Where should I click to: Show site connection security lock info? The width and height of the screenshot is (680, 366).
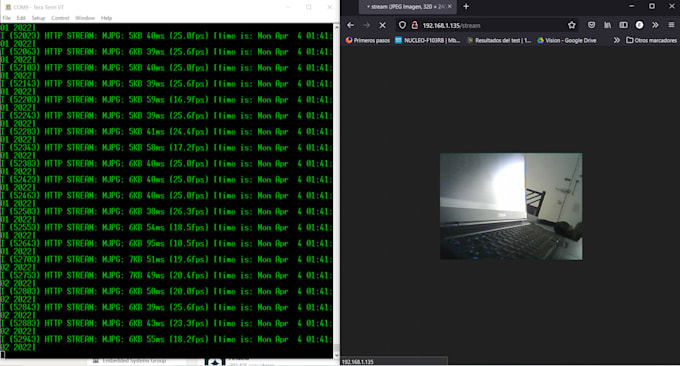415,25
